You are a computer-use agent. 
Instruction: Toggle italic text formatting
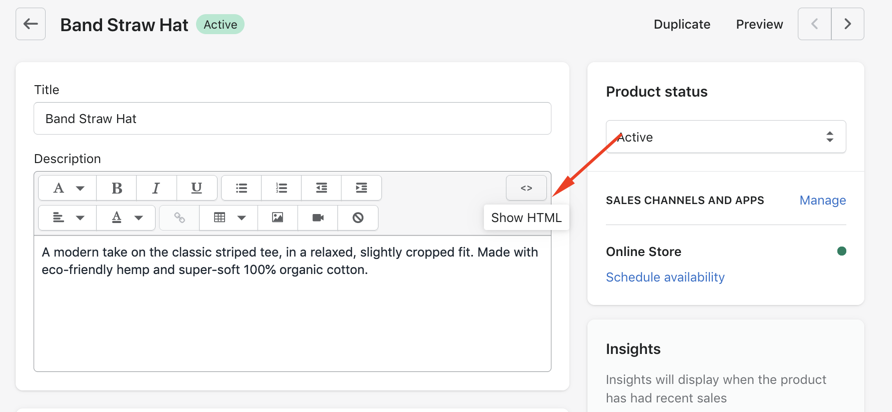point(156,188)
